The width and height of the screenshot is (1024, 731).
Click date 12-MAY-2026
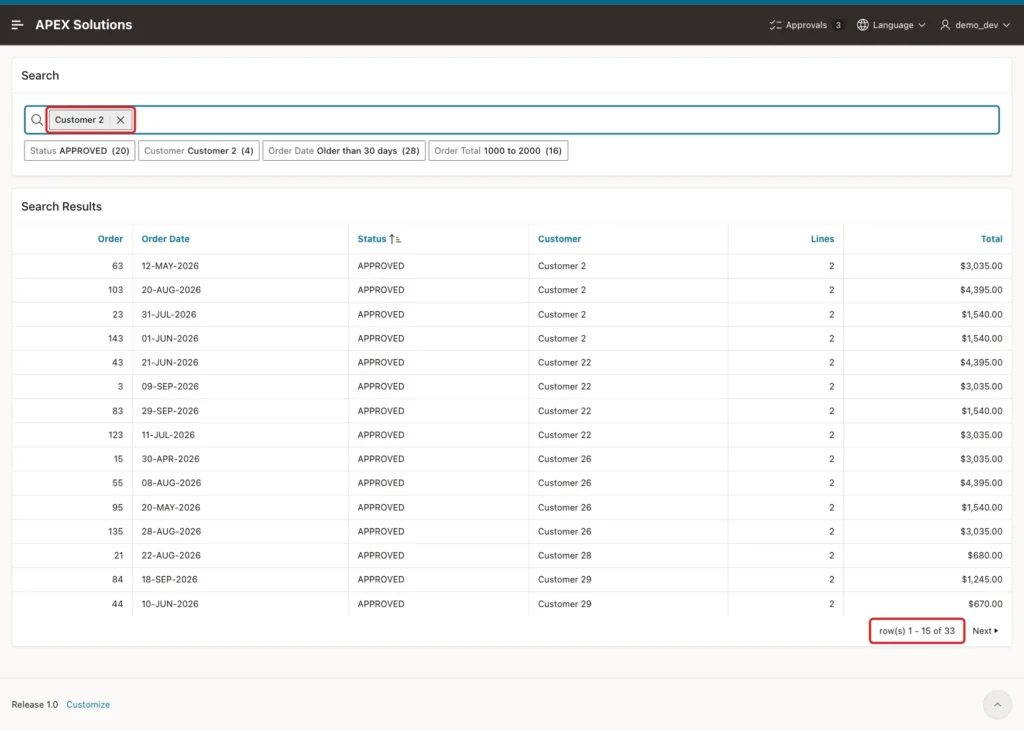pos(170,266)
